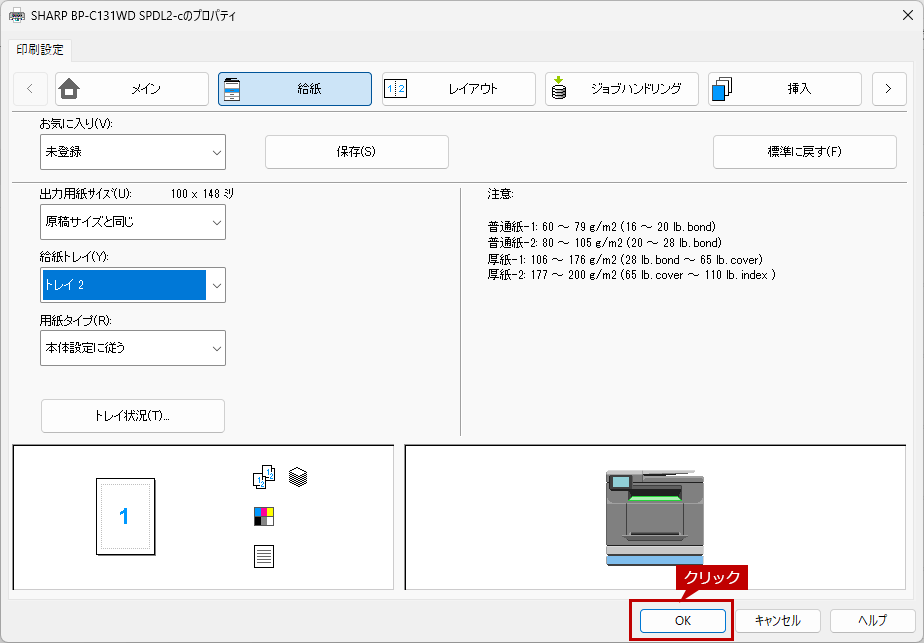This screenshot has width=924, height=643.
Task: Open the 出力用紙サイズ dropdown
Action: coord(133,222)
